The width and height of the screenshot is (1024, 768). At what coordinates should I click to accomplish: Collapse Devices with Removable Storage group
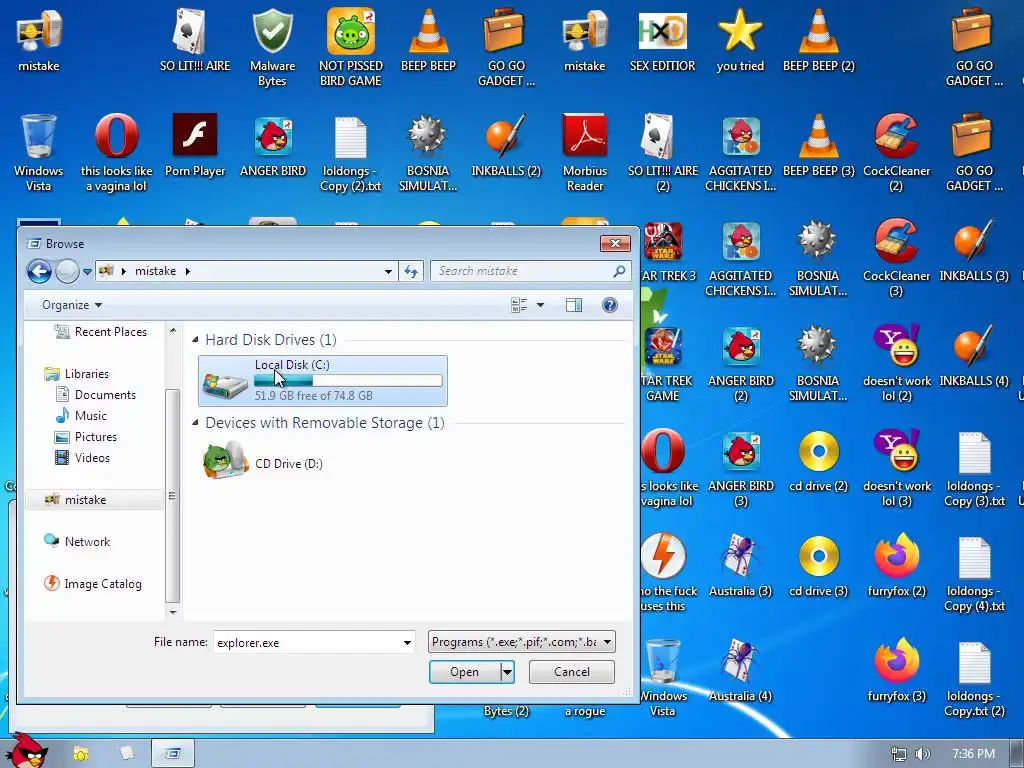[x=195, y=423]
